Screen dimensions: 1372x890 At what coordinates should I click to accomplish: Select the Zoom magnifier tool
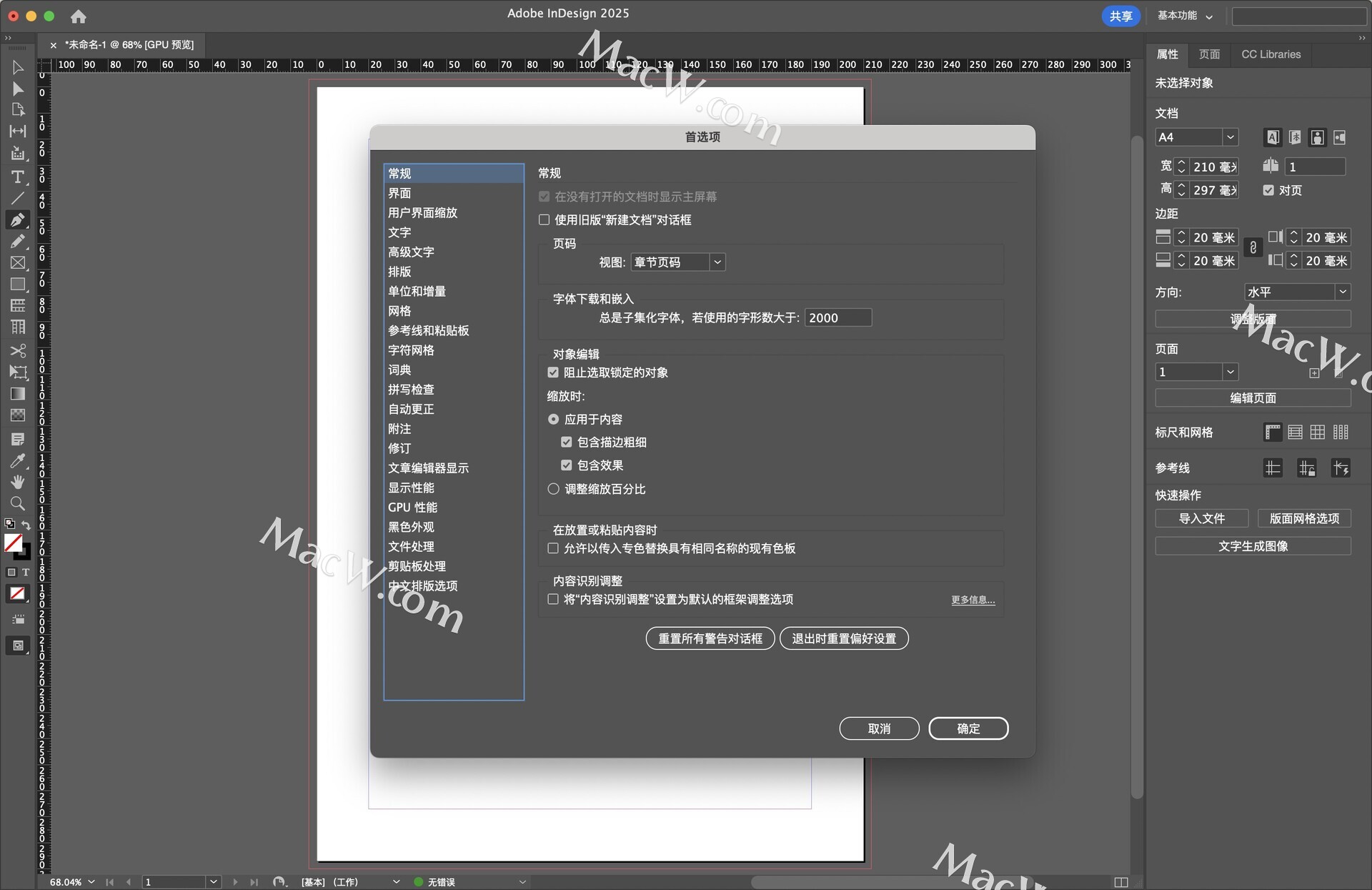point(18,503)
